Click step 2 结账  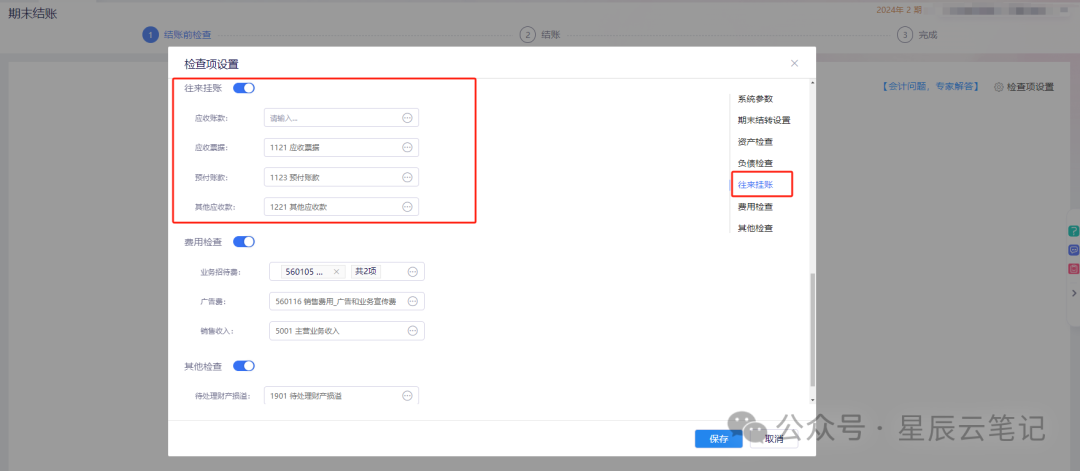[x=541, y=34]
